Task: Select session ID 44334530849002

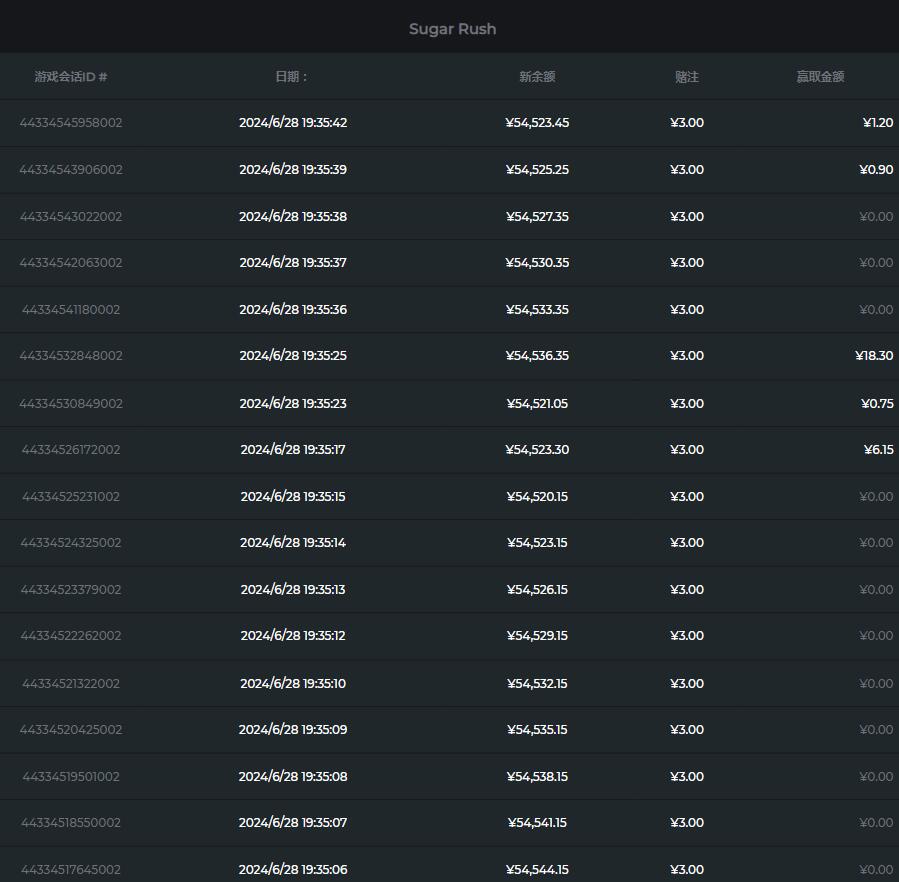Action: 71,404
